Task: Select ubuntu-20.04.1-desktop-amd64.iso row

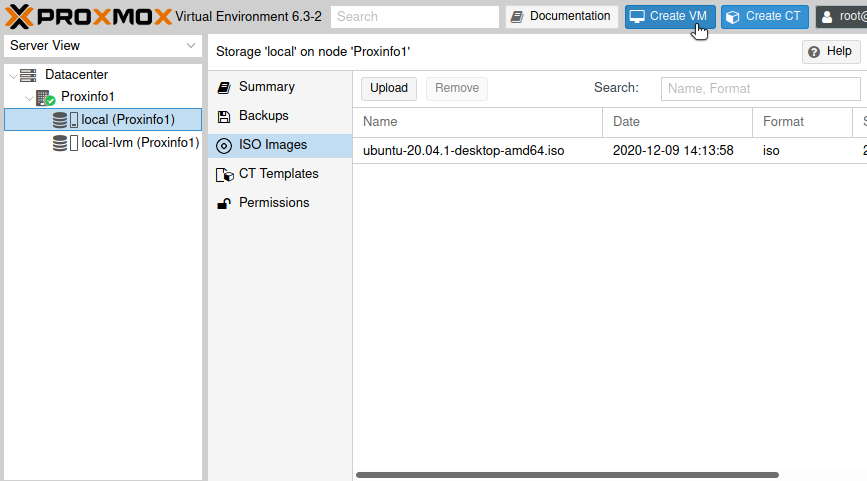Action: (x=610, y=150)
